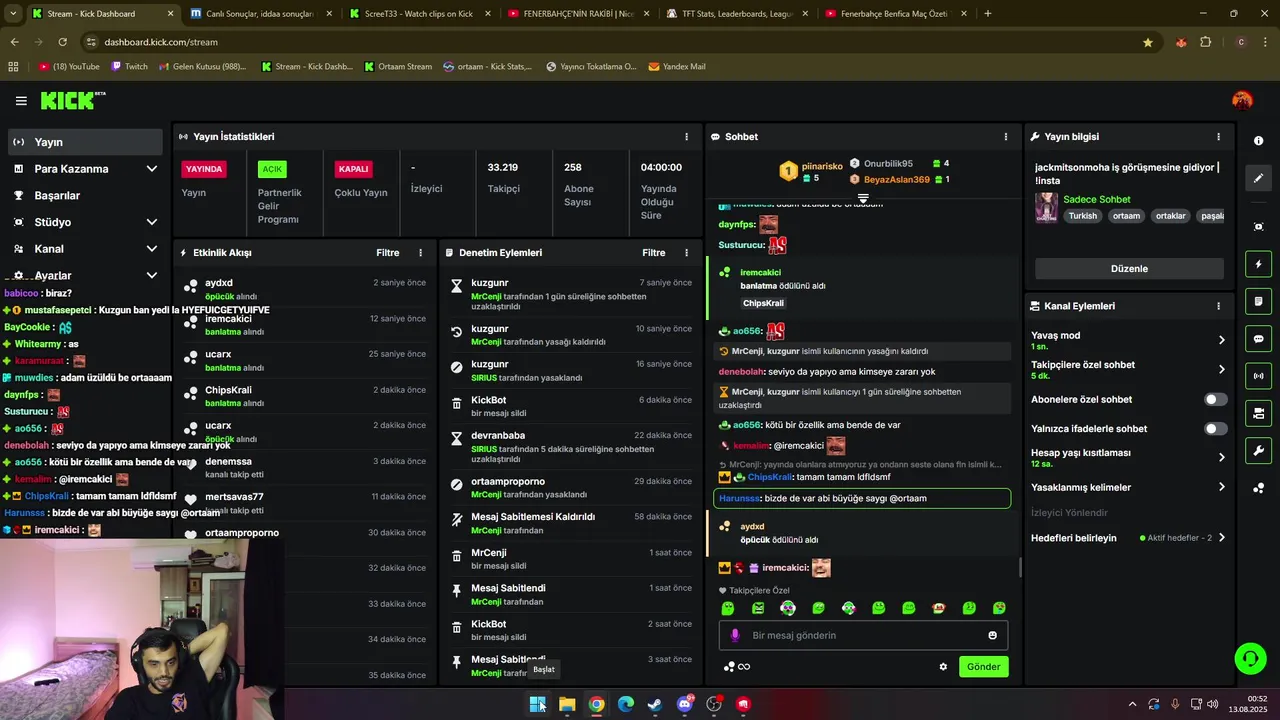Click channel points infinity balance icon
Image resolution: width=1280 pixels, height=720 pixels.
[x=737, y=667]
